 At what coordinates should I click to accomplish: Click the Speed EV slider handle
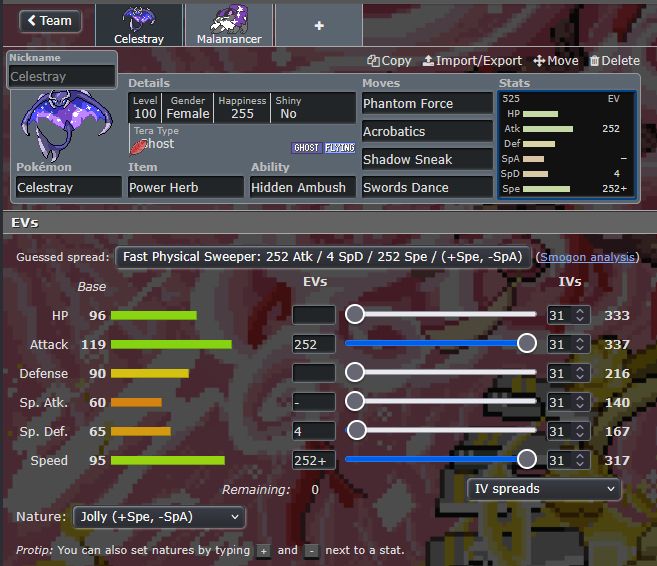(527, 459)
